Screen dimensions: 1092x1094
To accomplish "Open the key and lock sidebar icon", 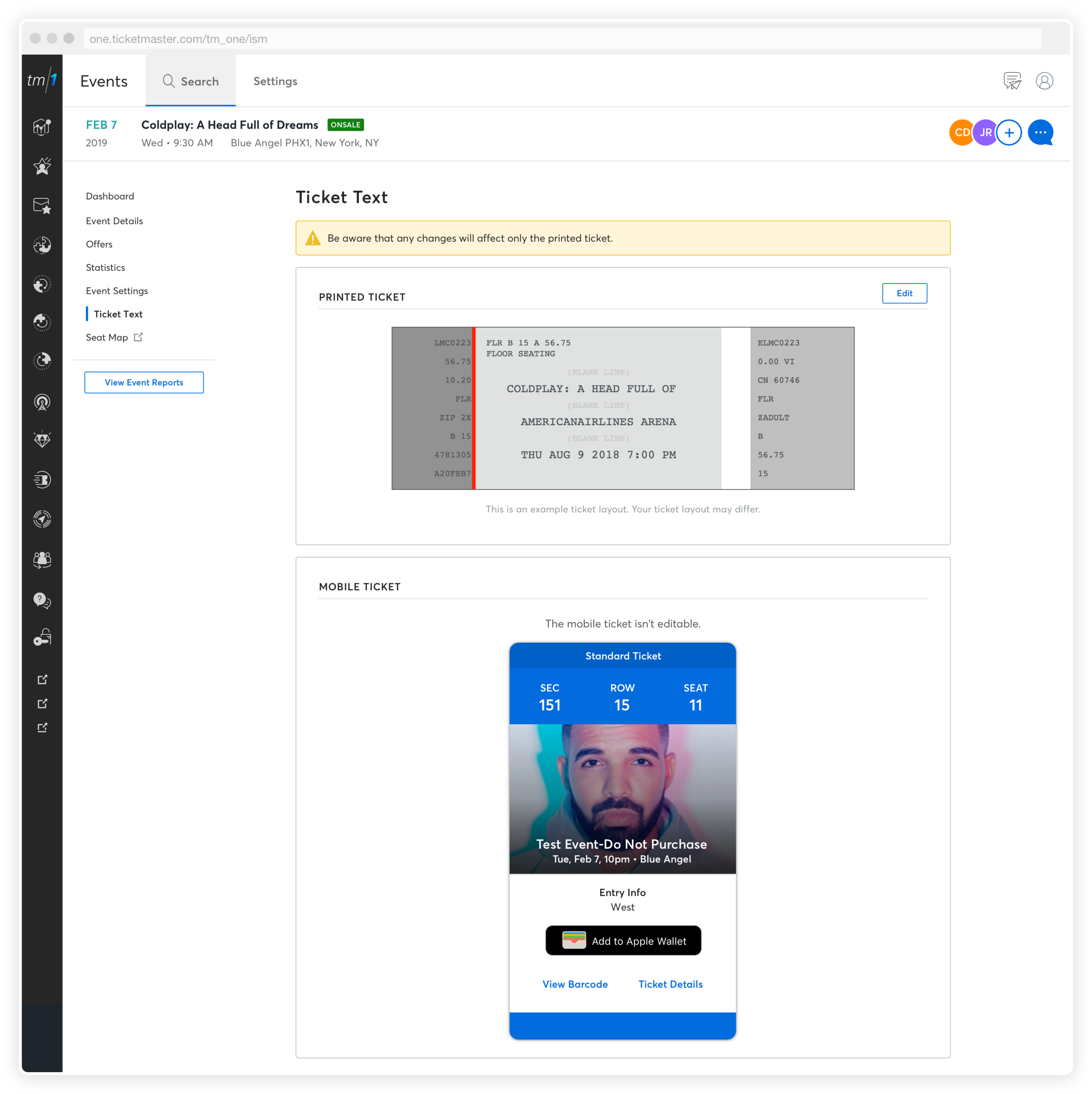I will (x=42, y=638).
